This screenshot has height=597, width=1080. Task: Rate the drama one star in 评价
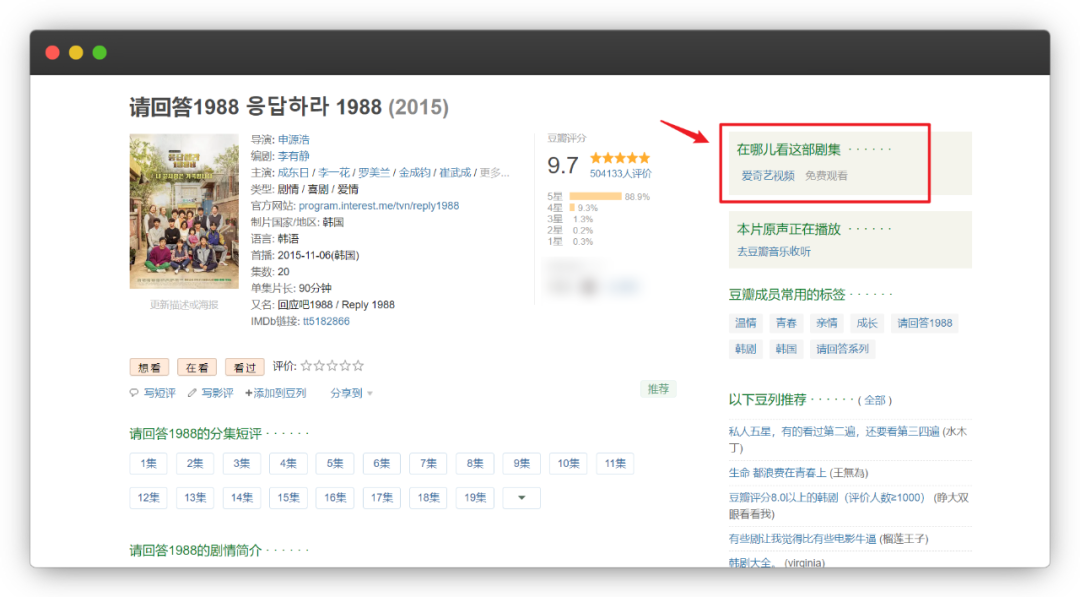coord(307,366)
